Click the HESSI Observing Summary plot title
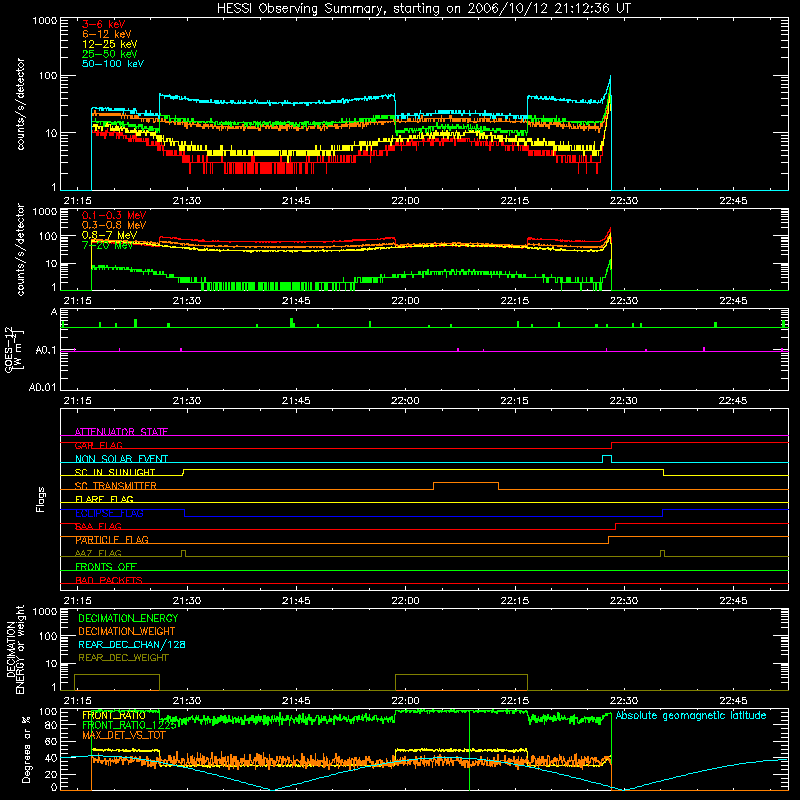 click(423, 8)
